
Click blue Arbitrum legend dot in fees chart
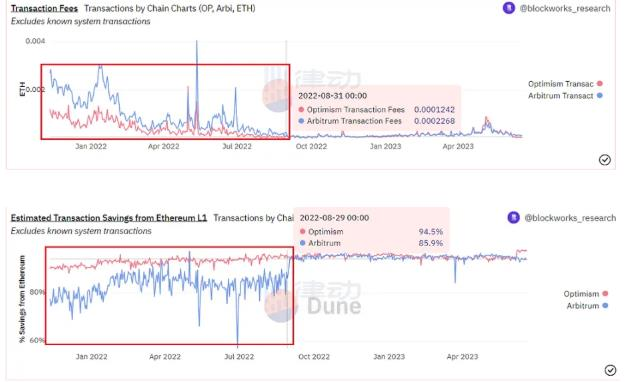pyautogui.click(x=600, y=96)
